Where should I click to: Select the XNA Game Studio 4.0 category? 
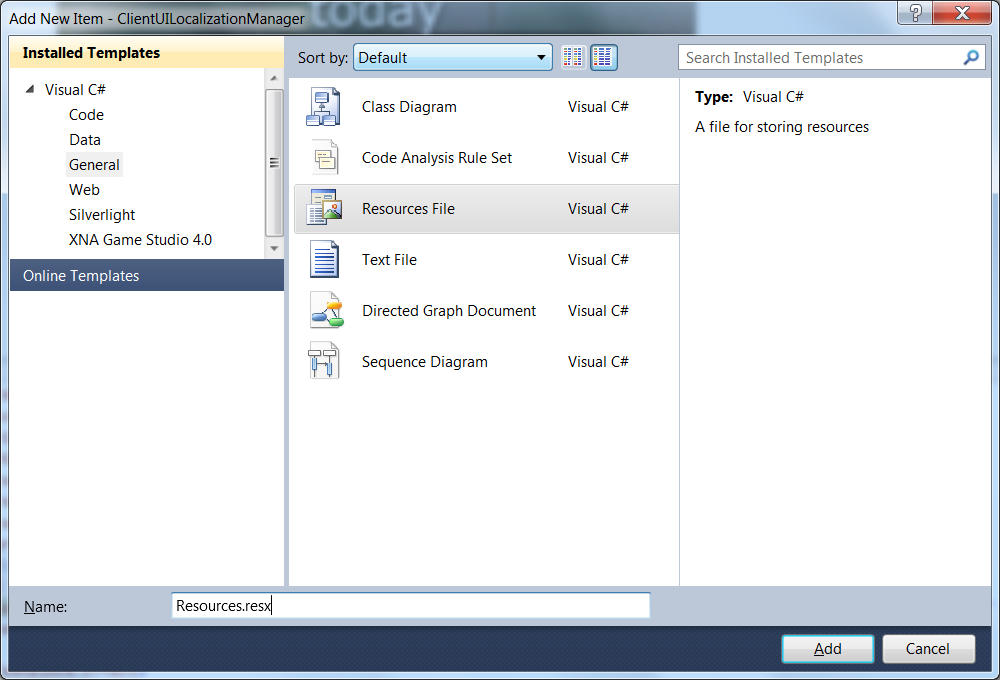pyautogui.click(x=140, y=240)
